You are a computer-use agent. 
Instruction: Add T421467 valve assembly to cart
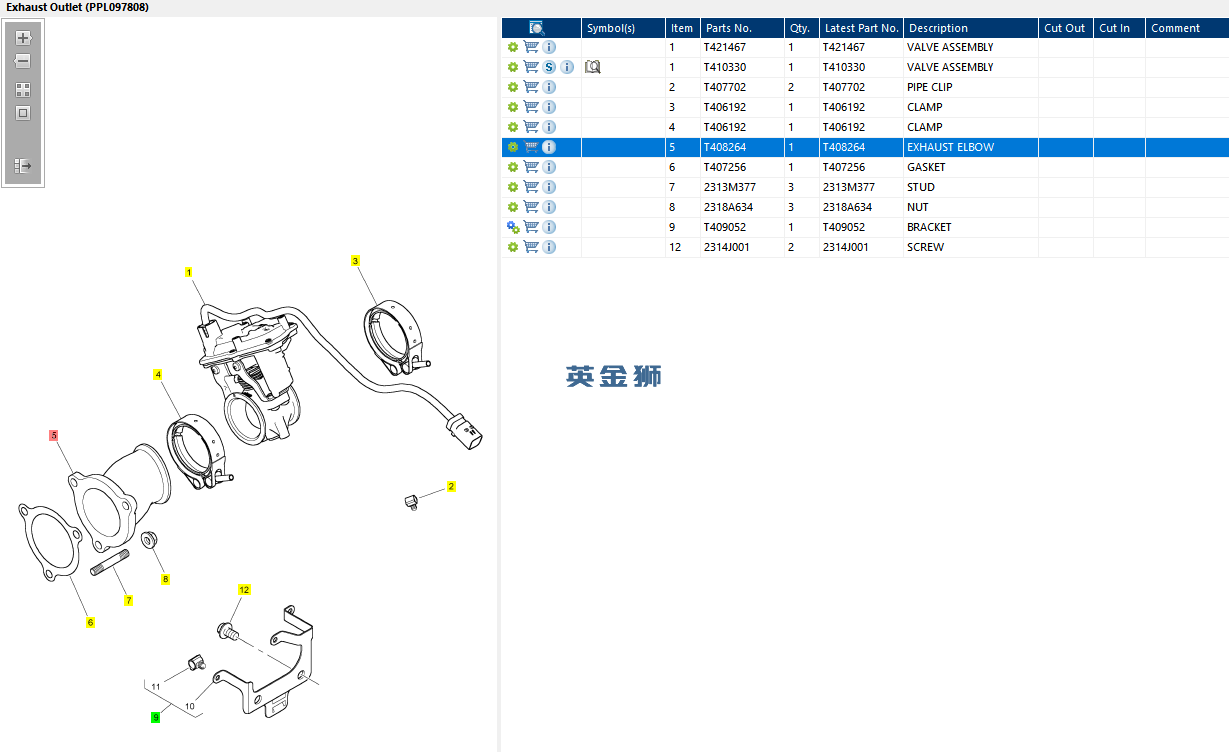[531, 47]
